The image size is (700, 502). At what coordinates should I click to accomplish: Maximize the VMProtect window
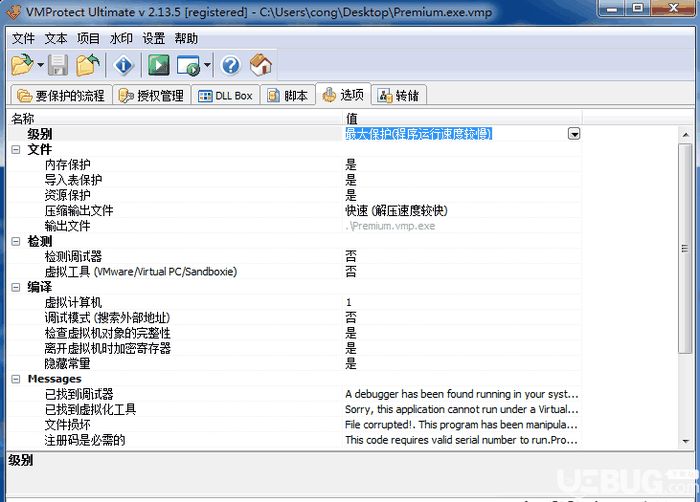click(638, 8)
